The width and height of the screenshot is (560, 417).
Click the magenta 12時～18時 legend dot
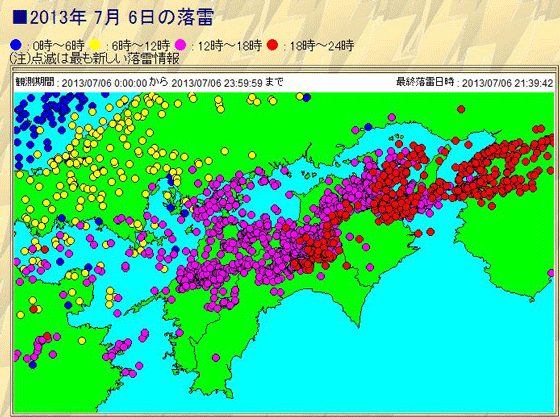point(181,45)
